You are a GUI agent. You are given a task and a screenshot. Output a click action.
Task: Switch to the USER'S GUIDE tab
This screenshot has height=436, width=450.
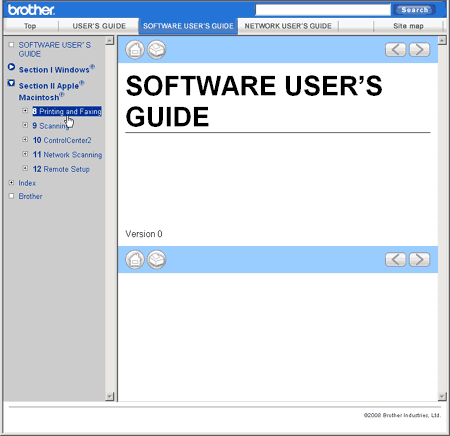pos(99,26)
